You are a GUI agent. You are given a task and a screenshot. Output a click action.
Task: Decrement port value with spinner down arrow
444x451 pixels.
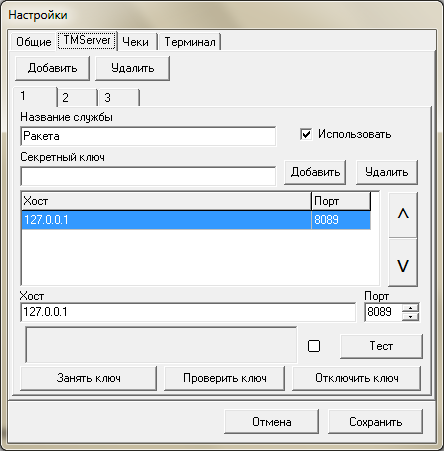tap(410, 316)
